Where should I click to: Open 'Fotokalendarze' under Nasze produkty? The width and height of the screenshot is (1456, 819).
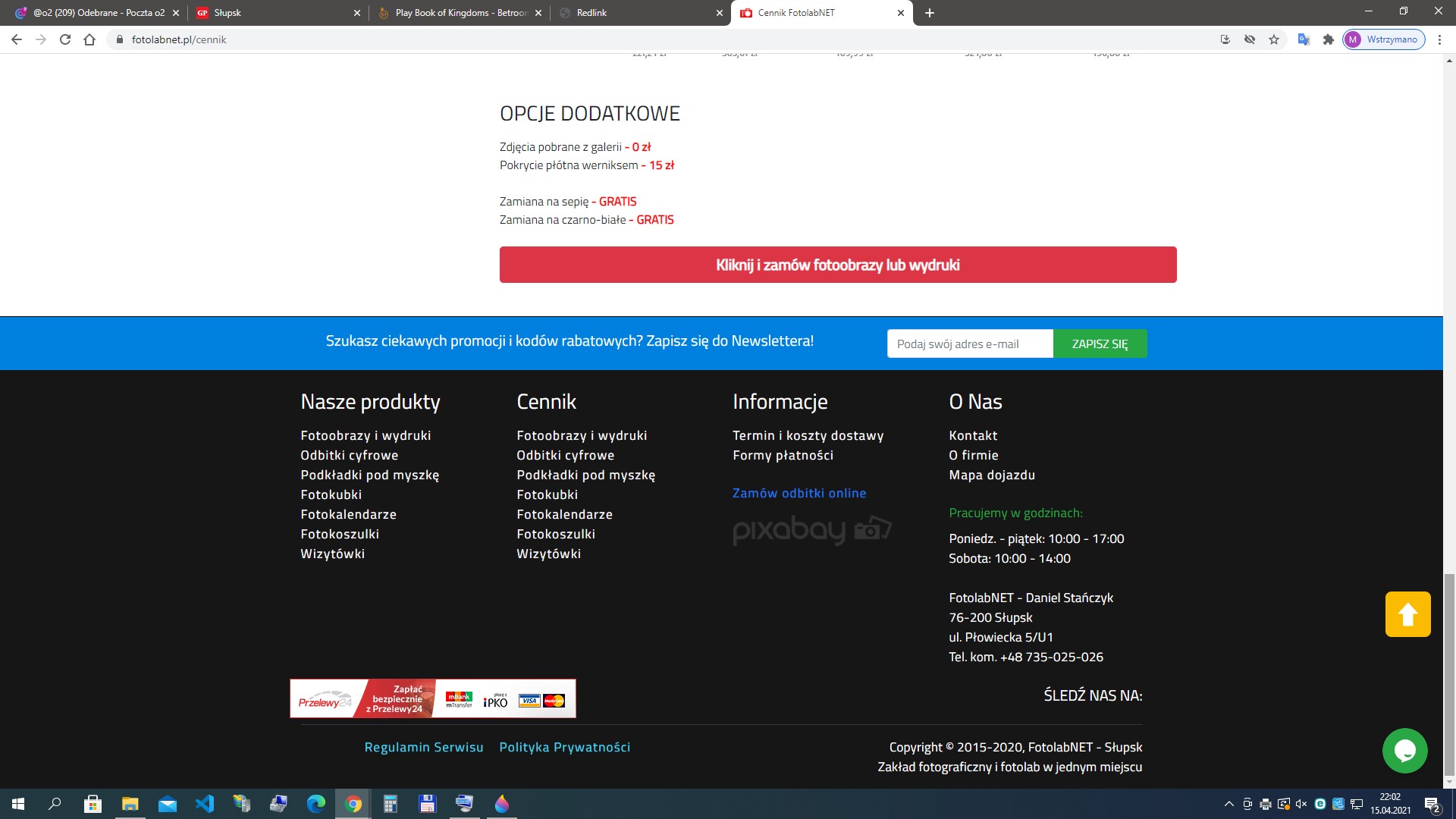click(x=349, y=514)
